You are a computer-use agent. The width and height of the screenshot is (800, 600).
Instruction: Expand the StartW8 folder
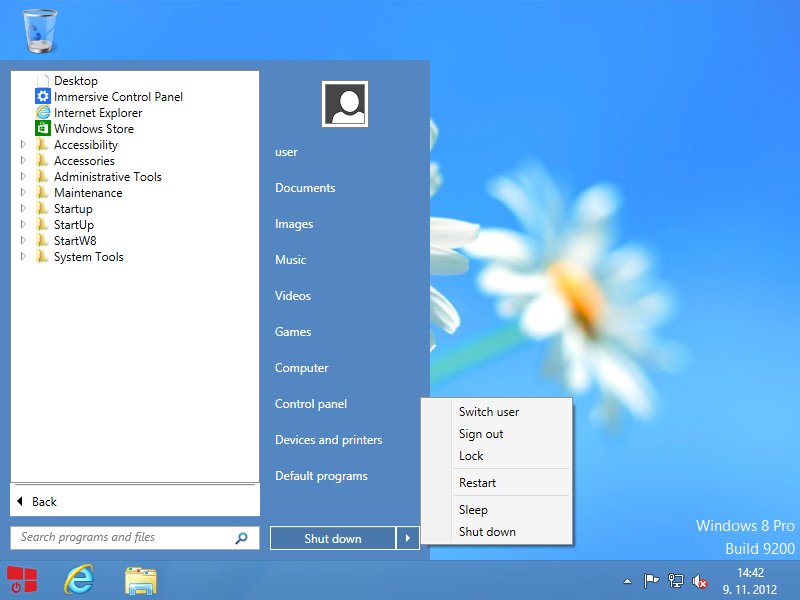(x=23, y=240)
